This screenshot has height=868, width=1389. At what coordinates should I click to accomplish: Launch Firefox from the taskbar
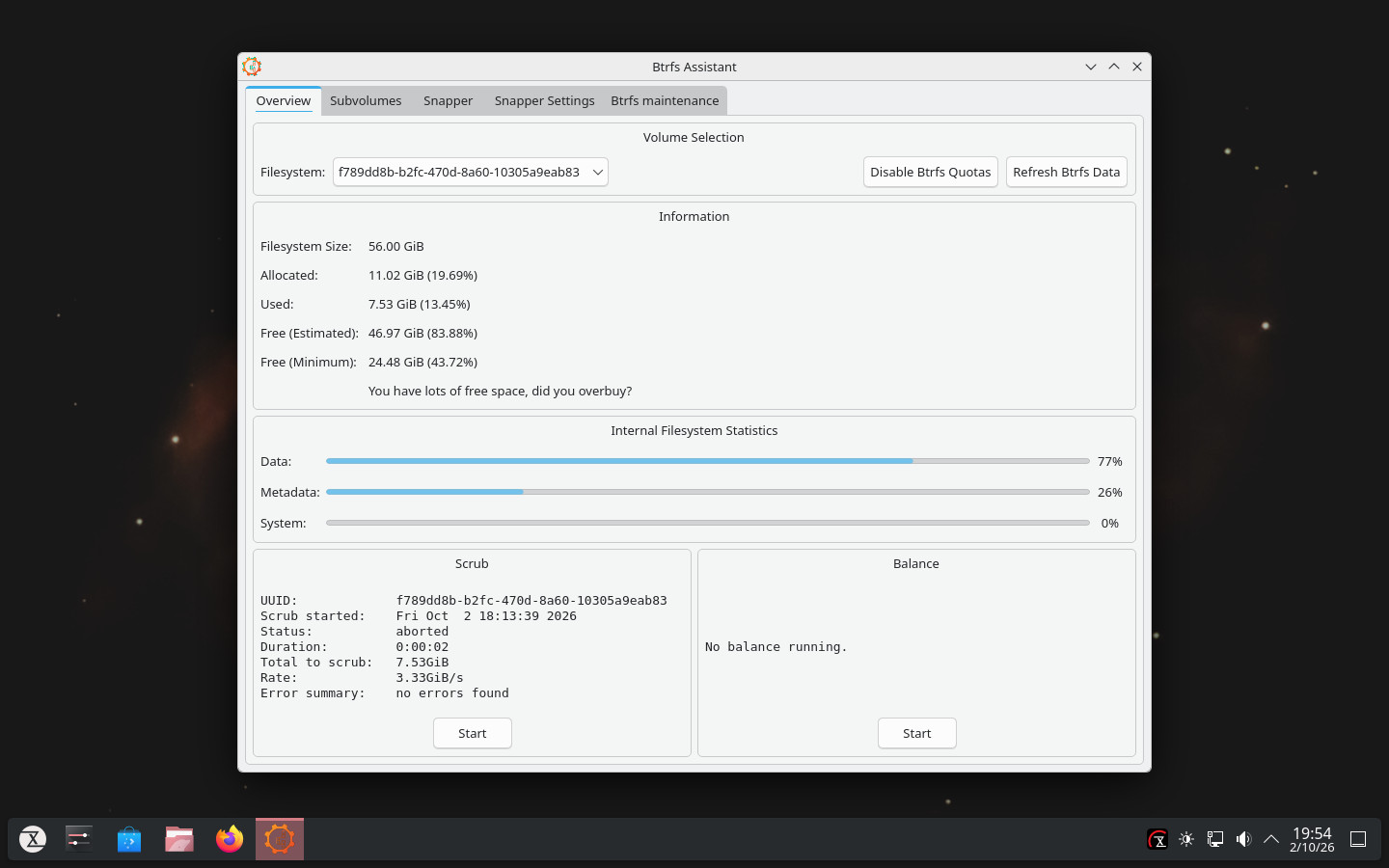(230, 839)
